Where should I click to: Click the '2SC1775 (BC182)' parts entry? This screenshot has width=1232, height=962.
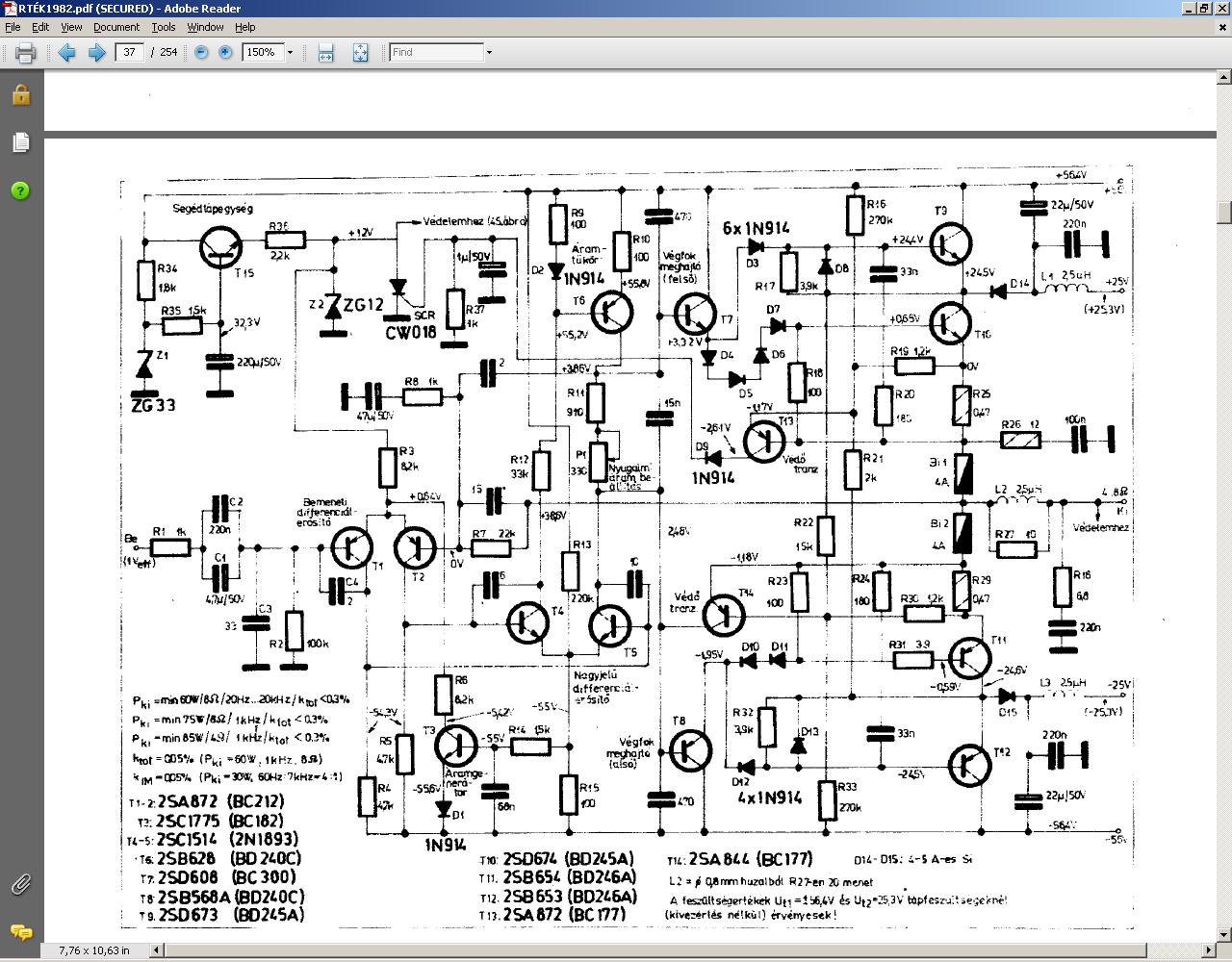[220, 821]
